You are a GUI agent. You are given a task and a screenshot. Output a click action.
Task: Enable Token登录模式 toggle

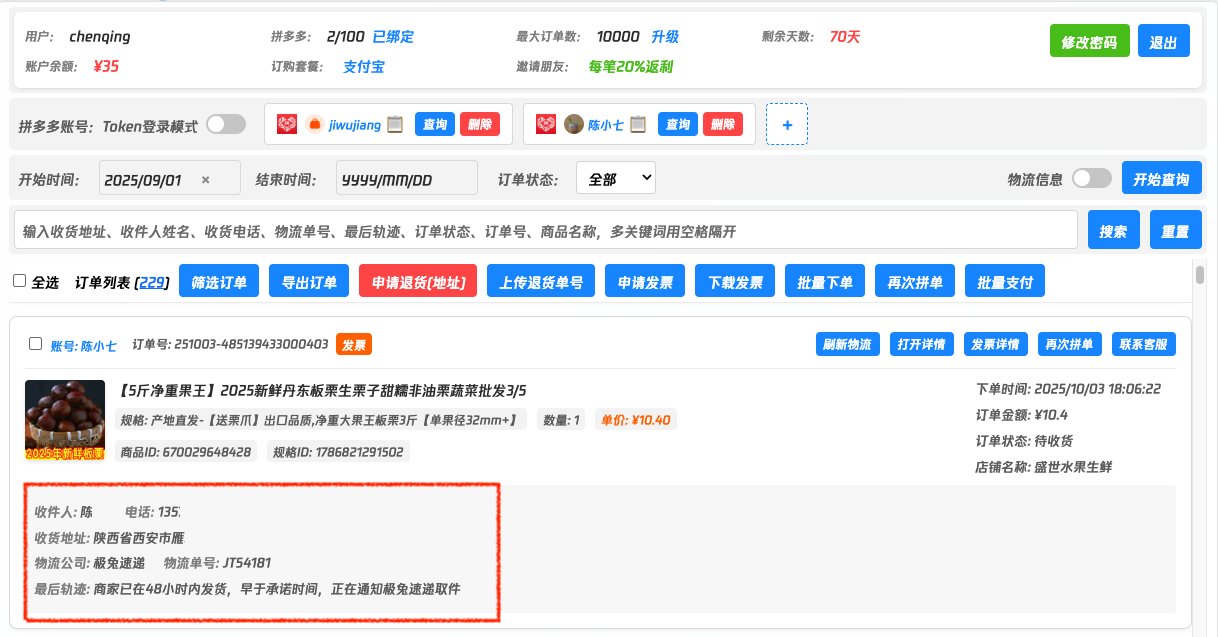226,125
